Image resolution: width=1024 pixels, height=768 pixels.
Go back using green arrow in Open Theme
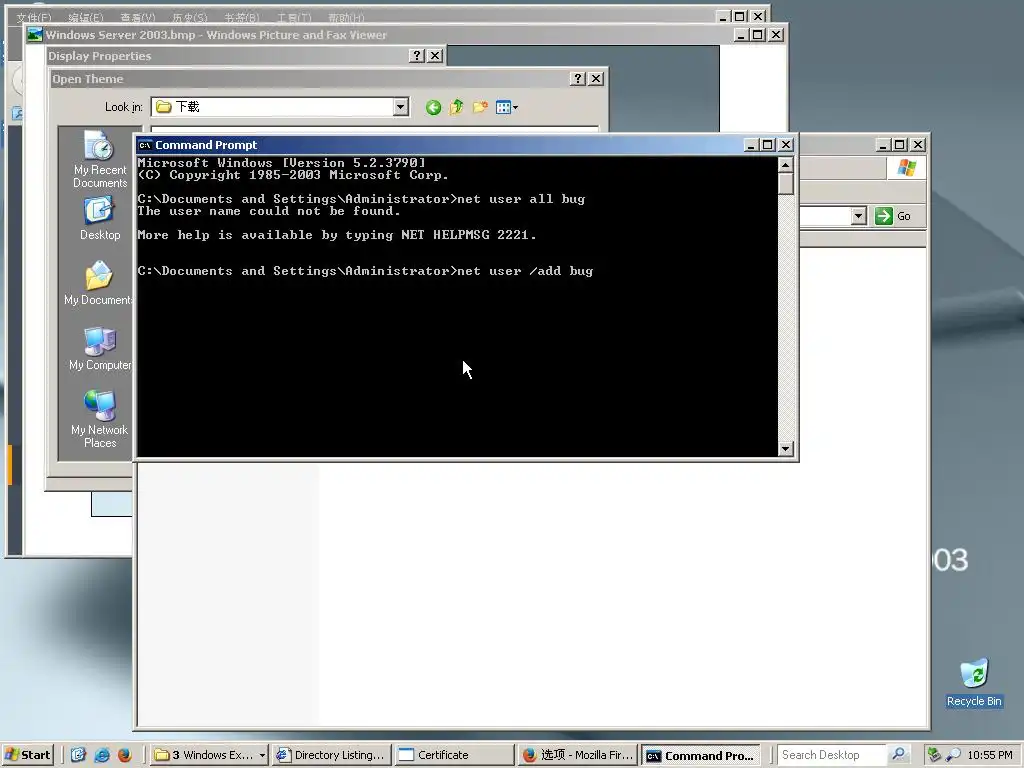click(x=433, y=107)
